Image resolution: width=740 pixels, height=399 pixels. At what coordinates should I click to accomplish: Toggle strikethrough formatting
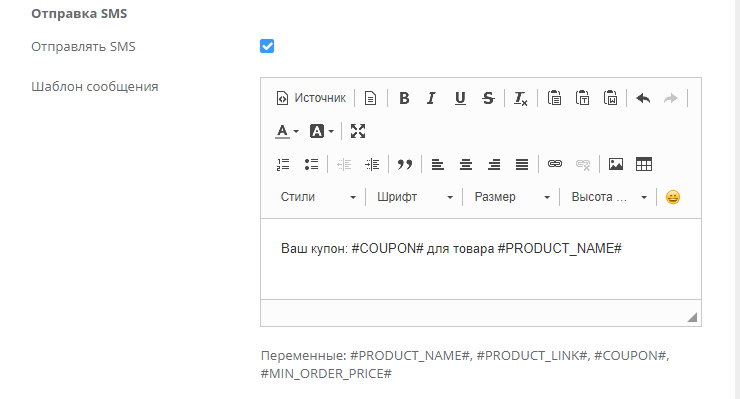[488, 98]
